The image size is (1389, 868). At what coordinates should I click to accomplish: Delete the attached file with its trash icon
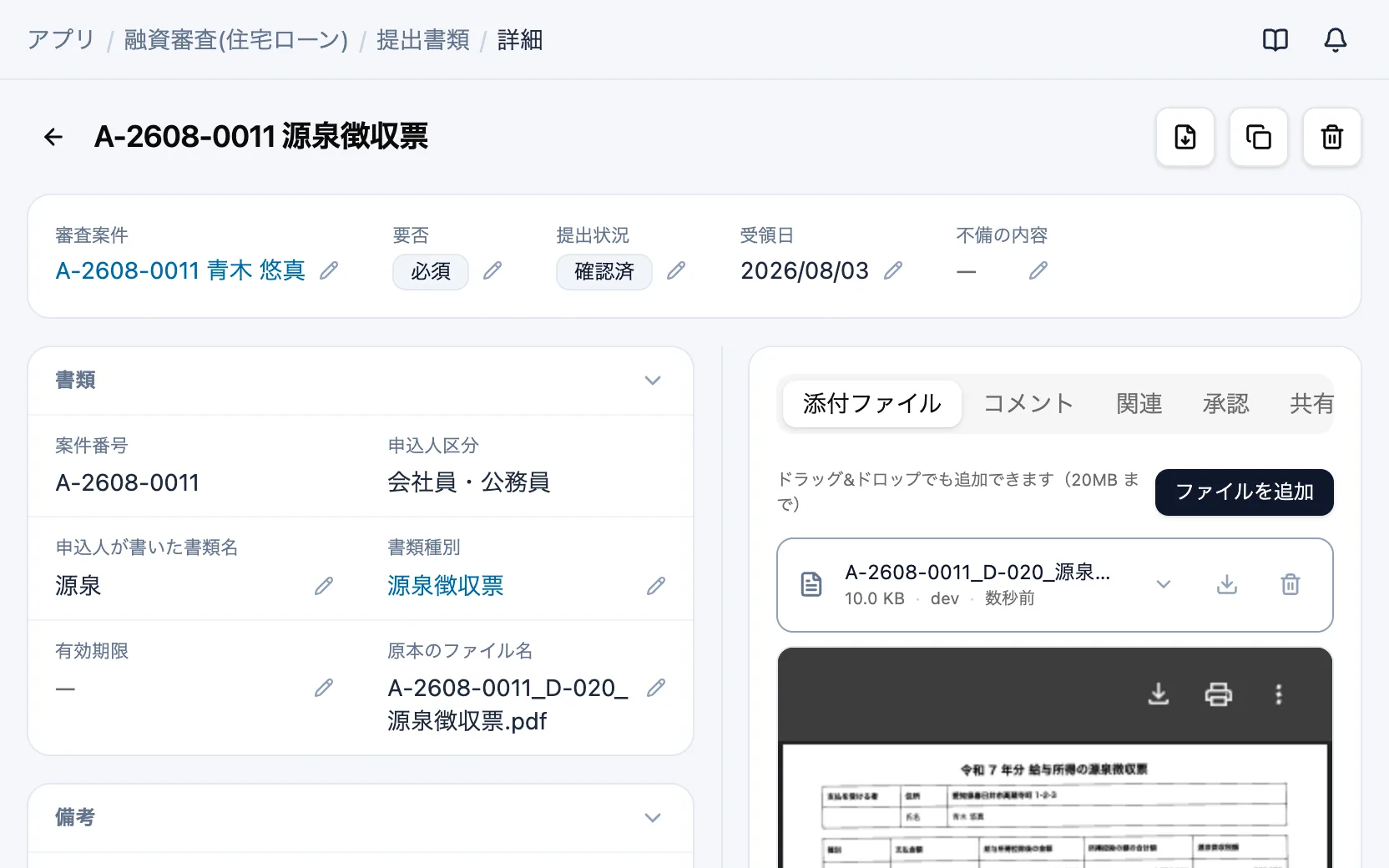pyautogui.click(x=1291, y=584)
